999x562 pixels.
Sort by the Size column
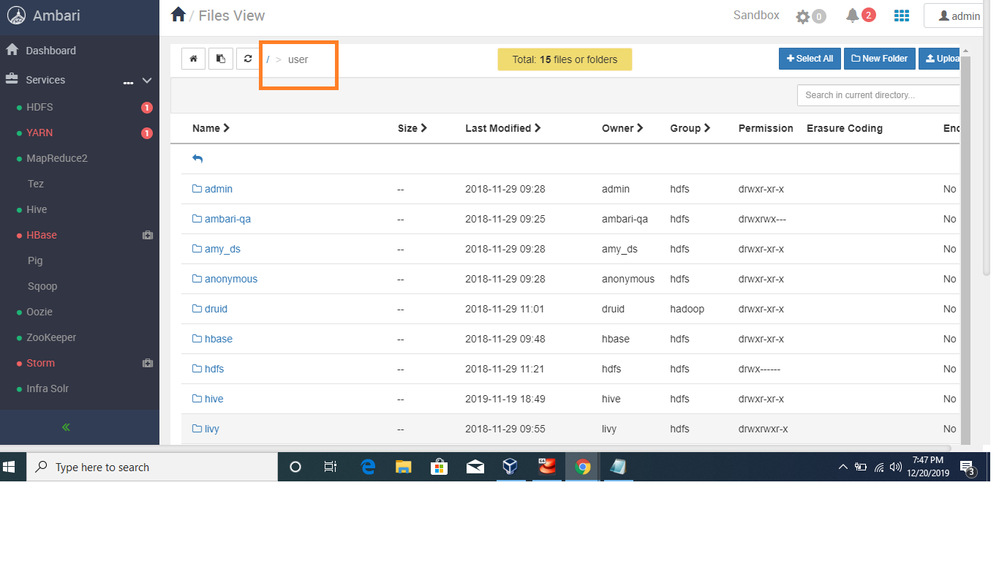[x=412, y=128]
